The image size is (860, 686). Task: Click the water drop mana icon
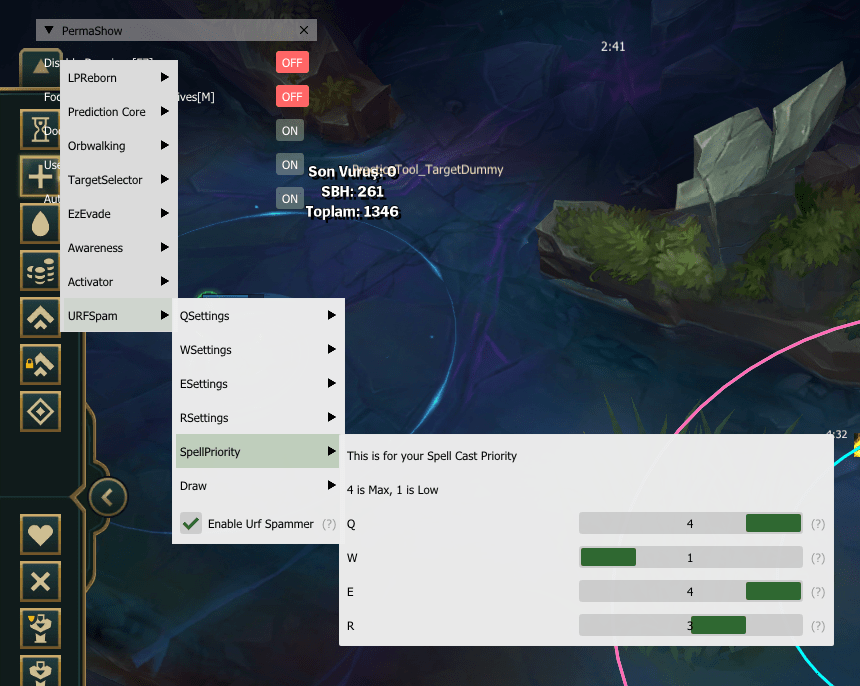pyautogui.click(x=40, y=223)
